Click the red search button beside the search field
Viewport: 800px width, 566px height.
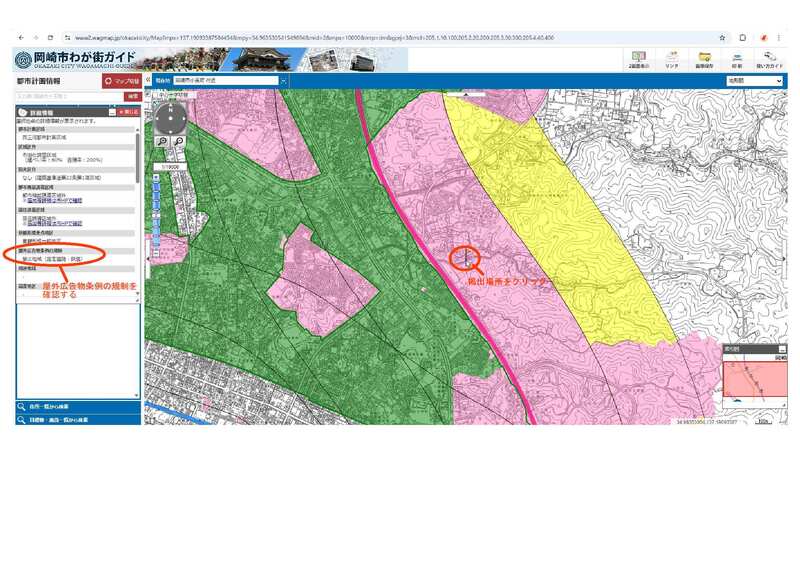click(x=132, y=96)
